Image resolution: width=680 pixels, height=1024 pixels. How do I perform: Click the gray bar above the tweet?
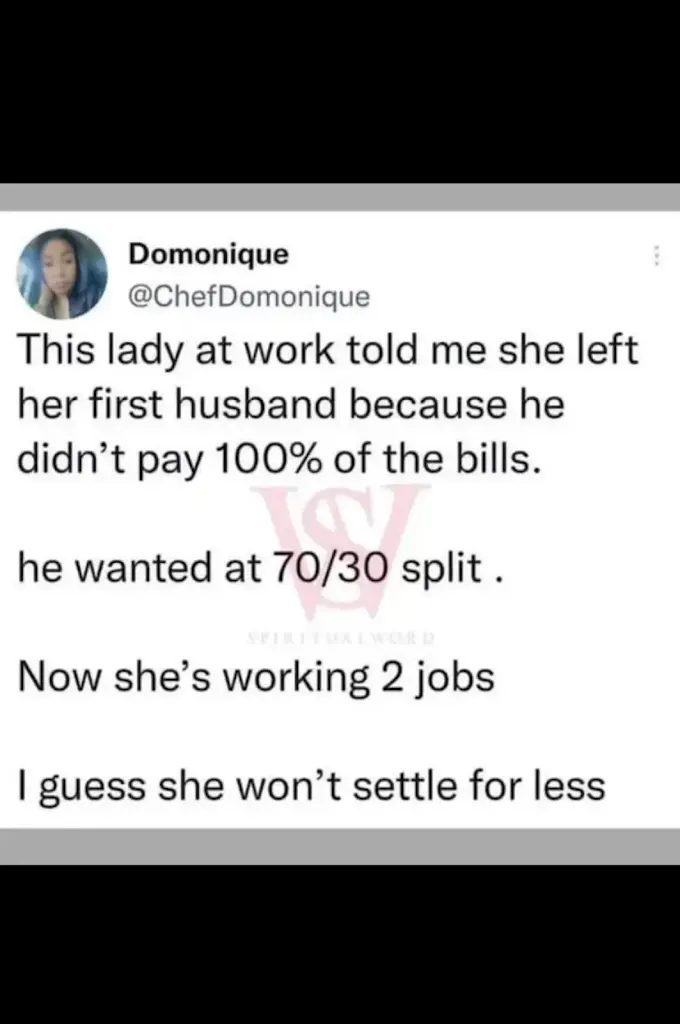pyautogui.click(x=340, y=197)
